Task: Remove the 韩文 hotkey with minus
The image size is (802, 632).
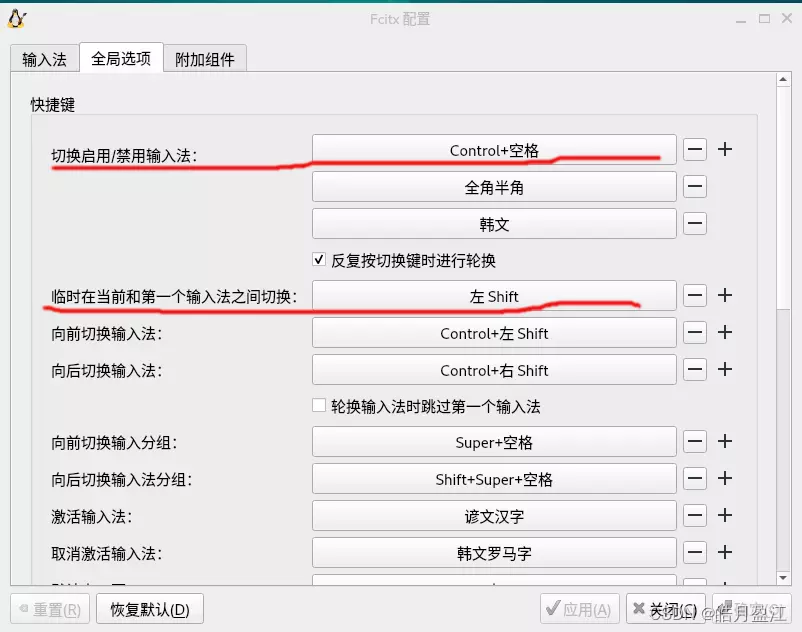Action: click(x=695, y=223)
